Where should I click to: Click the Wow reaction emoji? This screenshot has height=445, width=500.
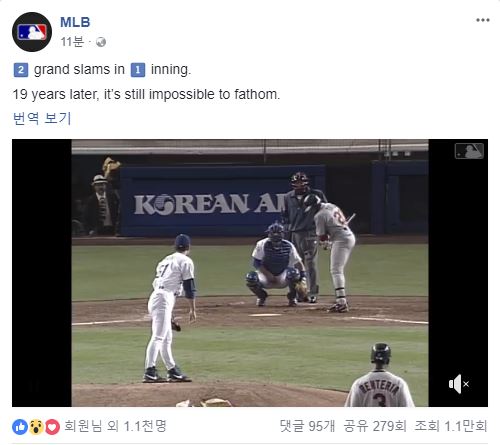36,427
